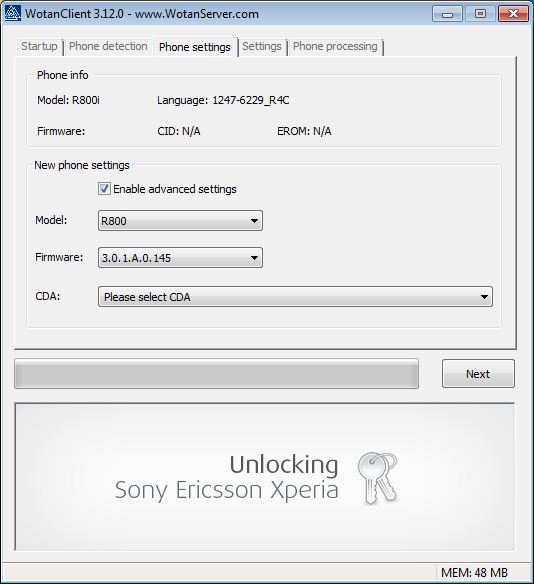Open the Model R800 dropdown
This screenshot has height=584, width=534.
pyautogui.click(x=180, y=221)
